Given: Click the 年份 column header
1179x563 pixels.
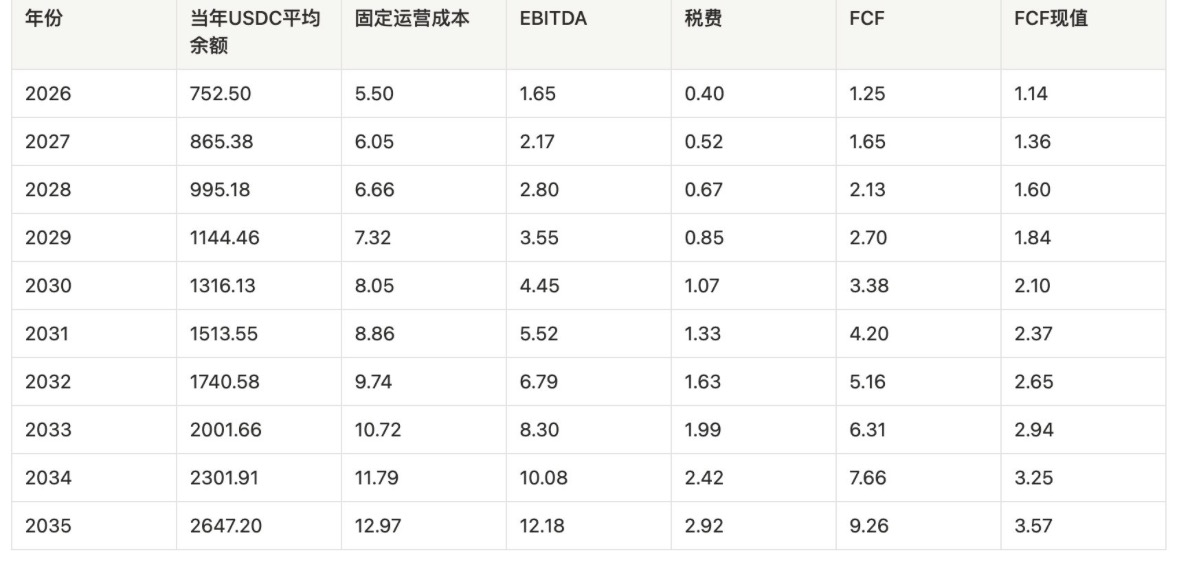Looking at the screenshot, I should [x=43, y=19].
